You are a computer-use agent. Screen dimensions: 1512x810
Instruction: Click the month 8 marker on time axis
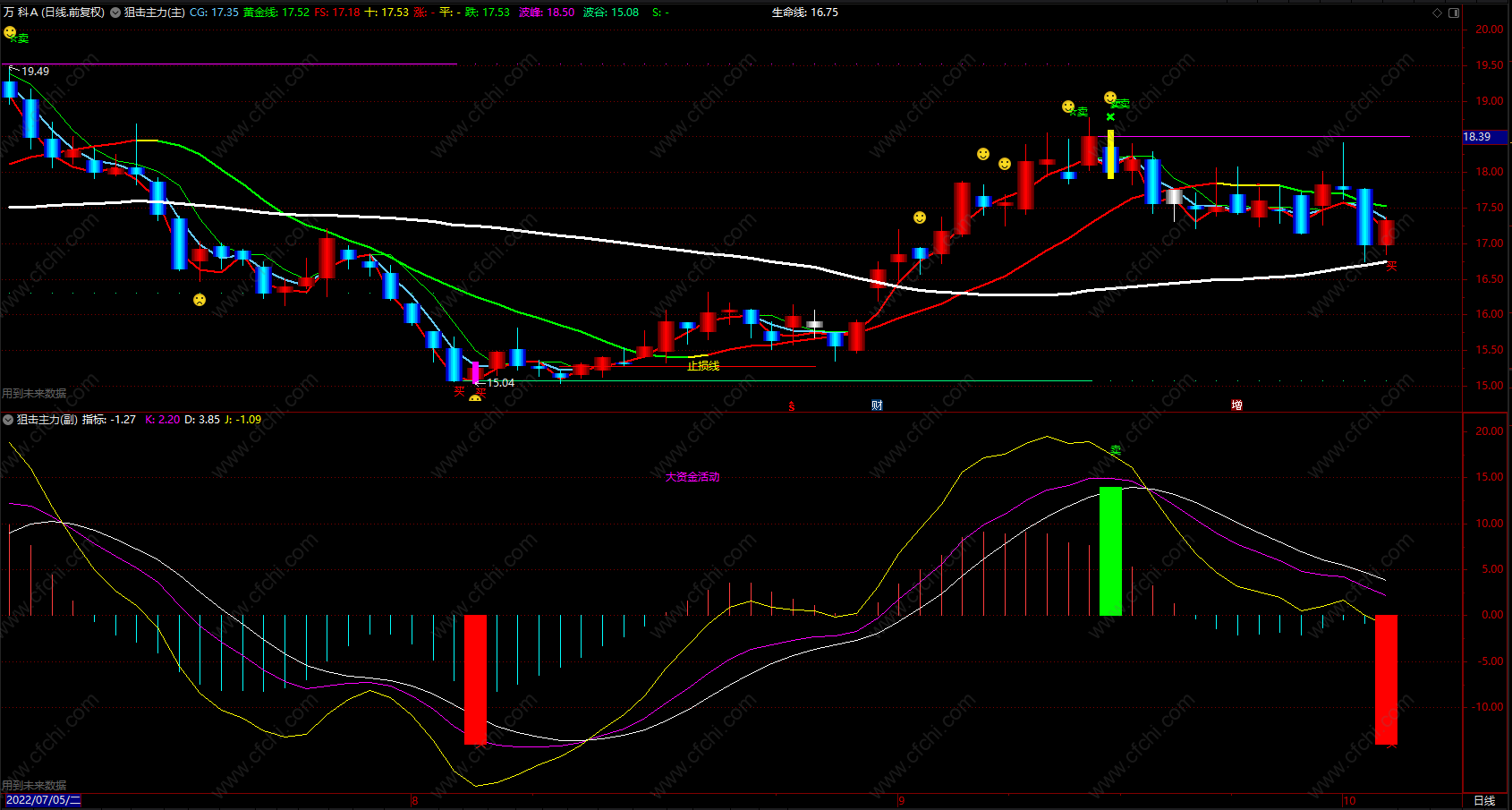(x=415, y=801)
